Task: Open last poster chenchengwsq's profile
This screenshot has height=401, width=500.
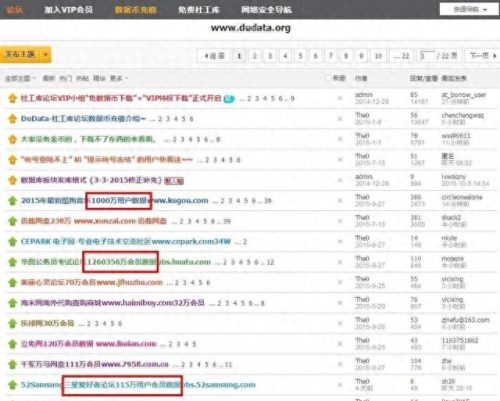Action: coord(462,115)
